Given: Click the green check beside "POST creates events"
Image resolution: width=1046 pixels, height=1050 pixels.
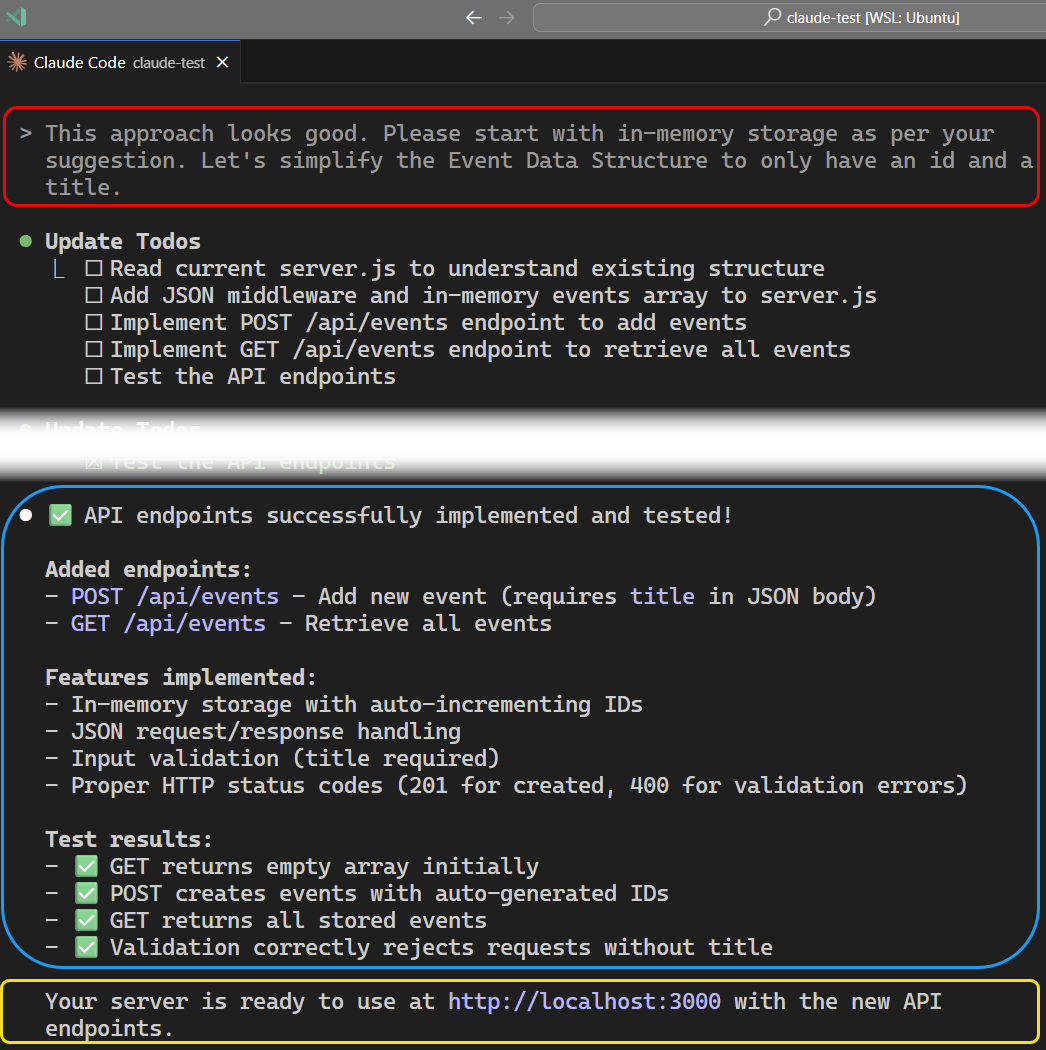Looking at the screenshot, I should click(x=86, y=893).
